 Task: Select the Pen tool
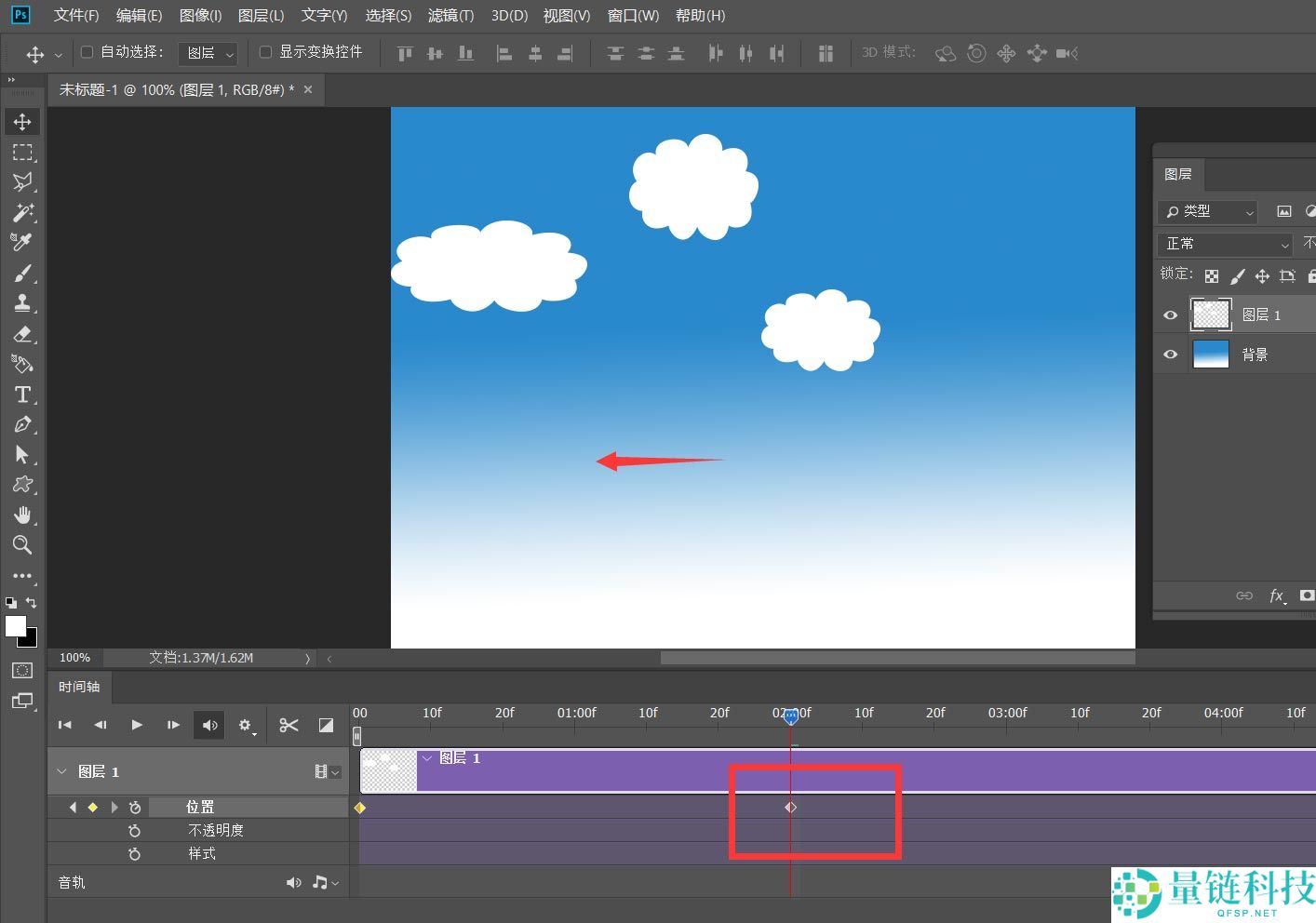click(x=22, y=425)
